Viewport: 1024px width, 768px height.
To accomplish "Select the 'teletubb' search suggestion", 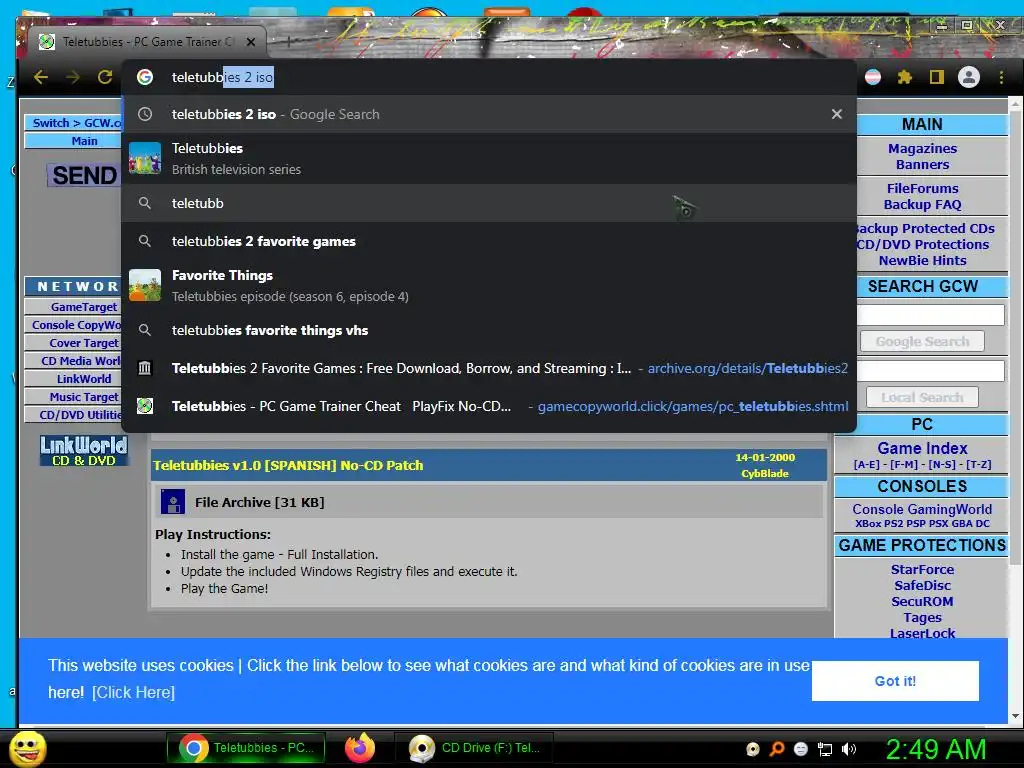I will click(489, 203).
